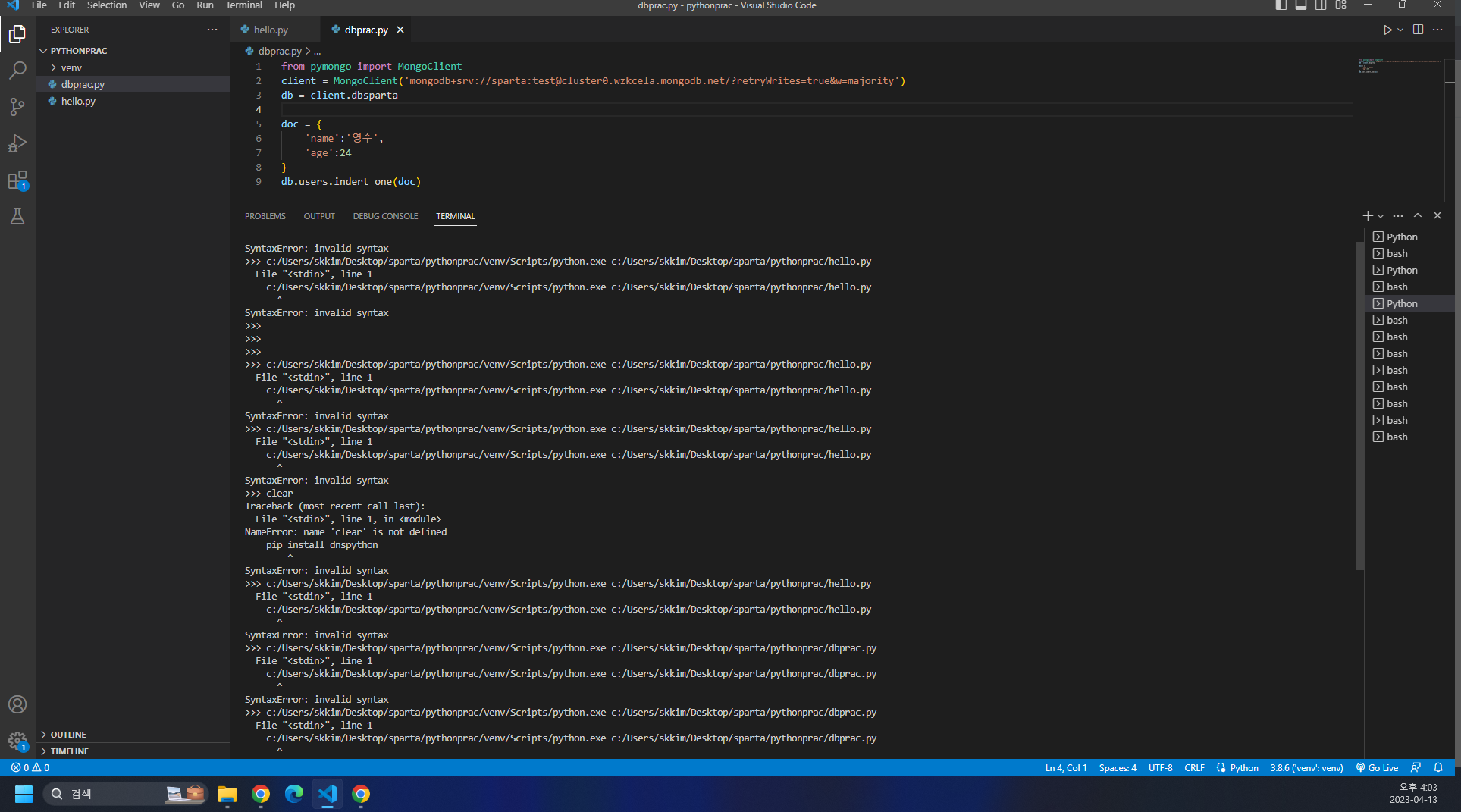Open Windows Start menu

click(24, 794)
